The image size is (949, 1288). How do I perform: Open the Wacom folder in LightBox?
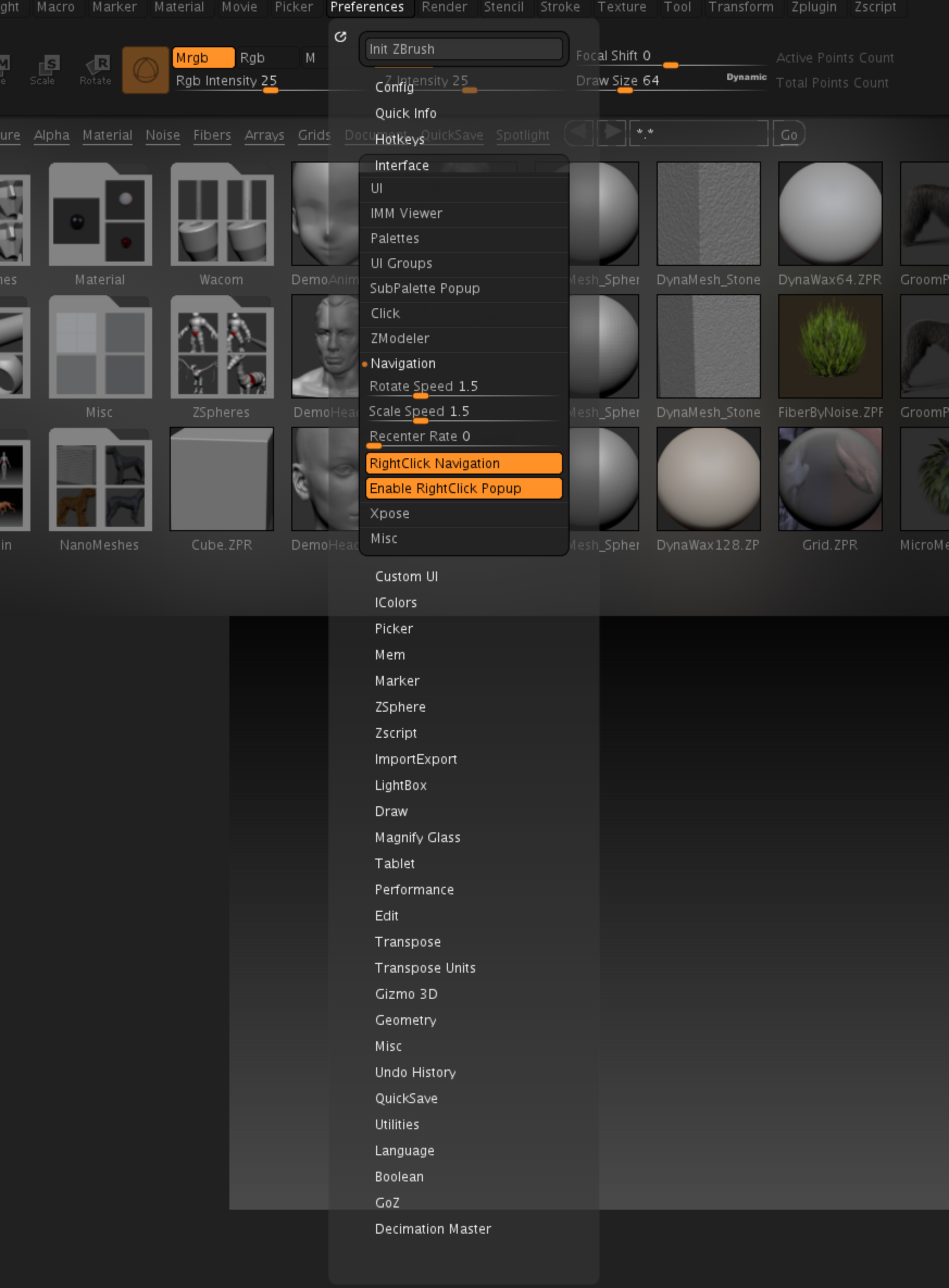(x=222, y=214)
